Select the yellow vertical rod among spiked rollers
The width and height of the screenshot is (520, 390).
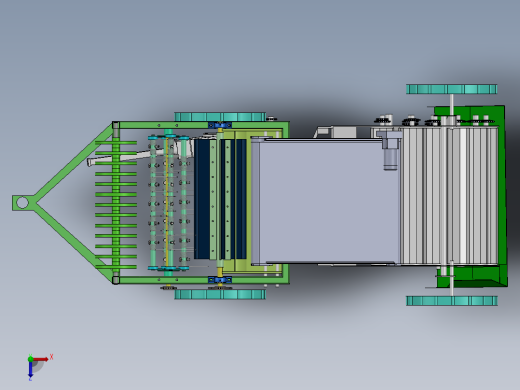pyautogui.click(x=167, y=202)
